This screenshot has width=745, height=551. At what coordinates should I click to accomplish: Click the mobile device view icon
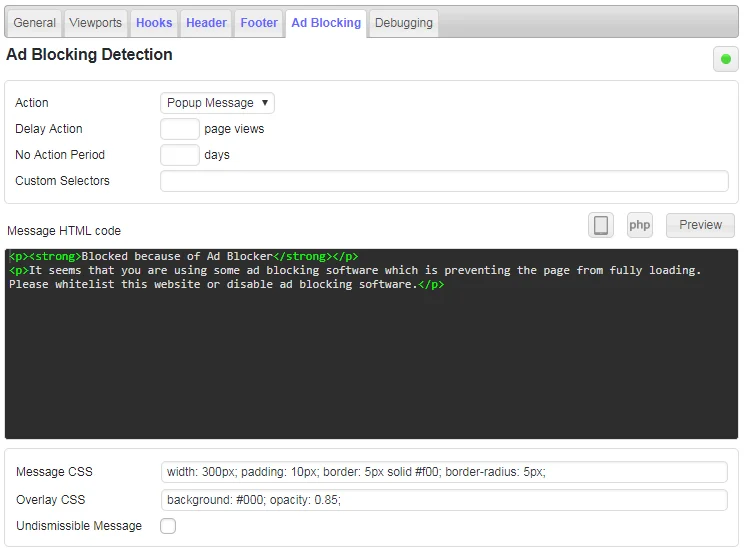[x=601, y=225]
